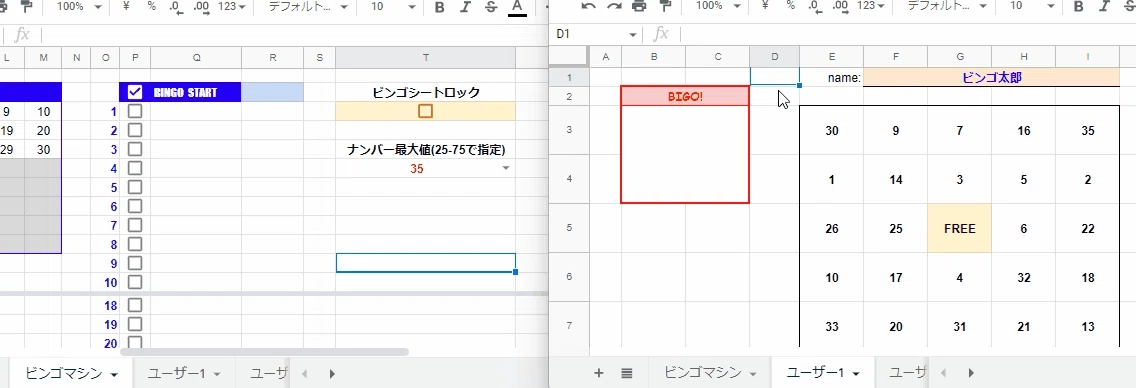Open font size 10 dropdown in left window

click(393, 7)
